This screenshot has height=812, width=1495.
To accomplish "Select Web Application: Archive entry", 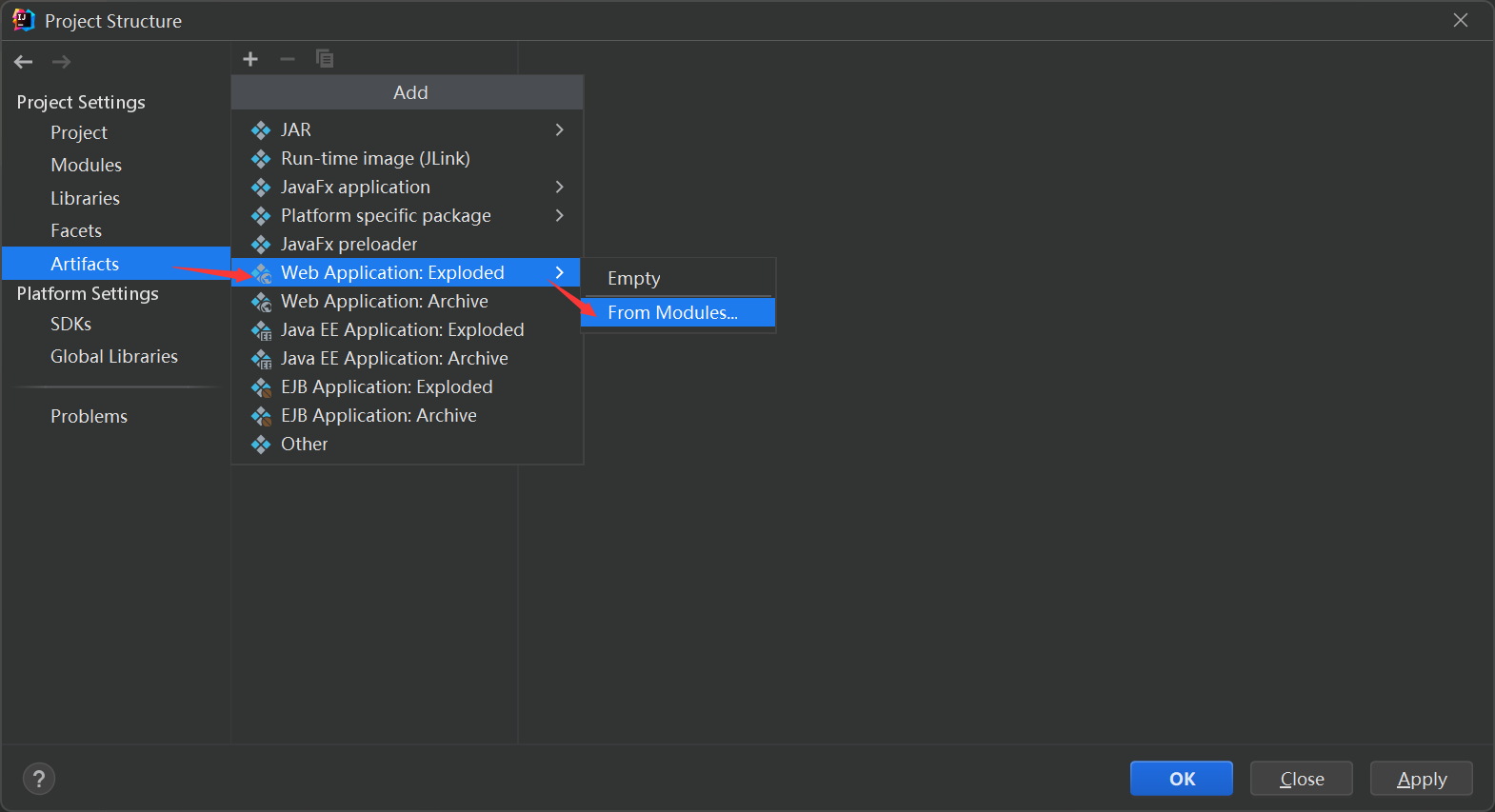I will 384,301.
